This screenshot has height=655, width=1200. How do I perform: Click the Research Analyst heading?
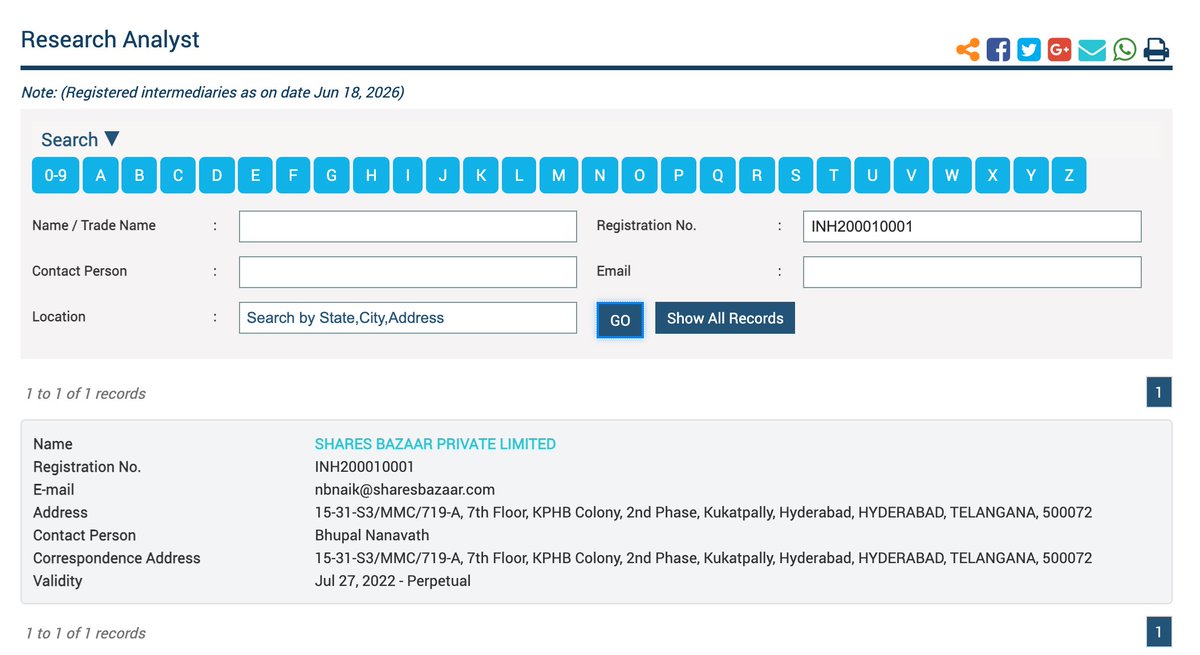pos(110,40)
